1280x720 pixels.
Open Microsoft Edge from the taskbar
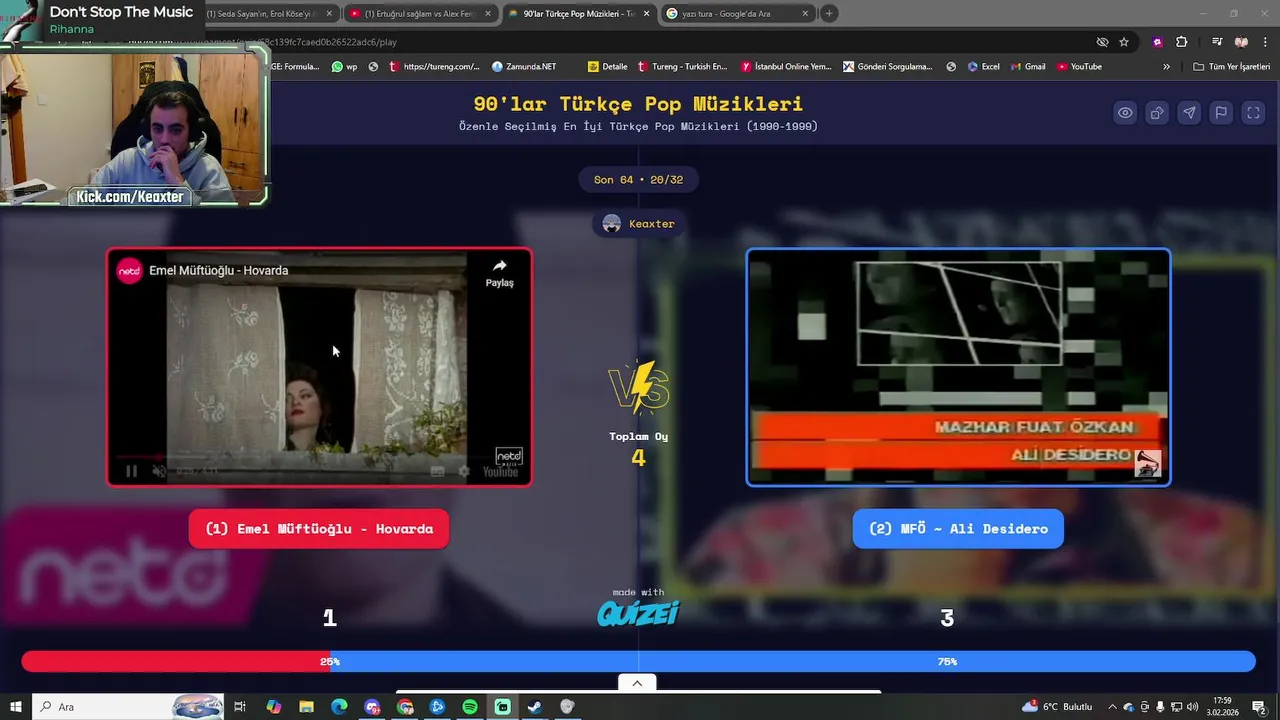[x=339, y=707]
